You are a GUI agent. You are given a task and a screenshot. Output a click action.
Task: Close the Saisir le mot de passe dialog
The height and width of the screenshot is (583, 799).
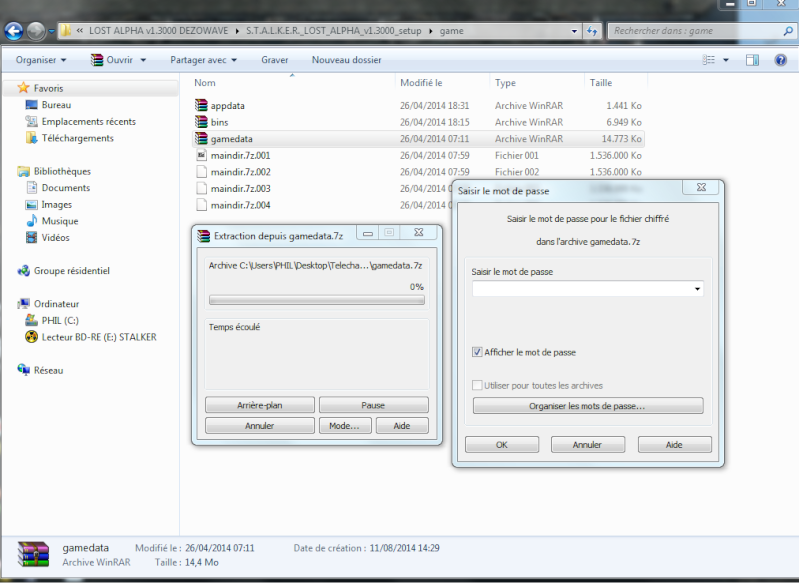click(701, 188)
